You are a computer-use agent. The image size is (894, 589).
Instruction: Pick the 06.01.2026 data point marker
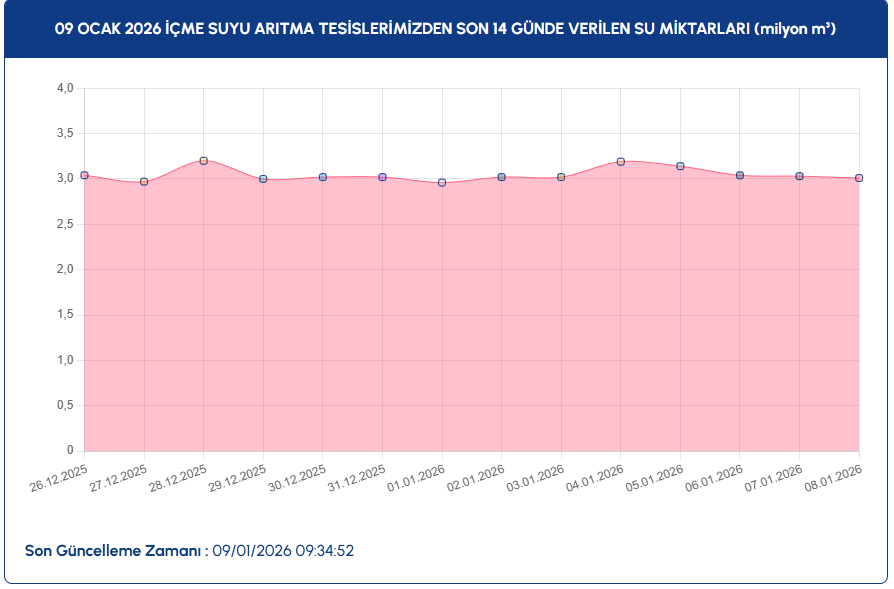pyautogui.click(x=740, y=175)
